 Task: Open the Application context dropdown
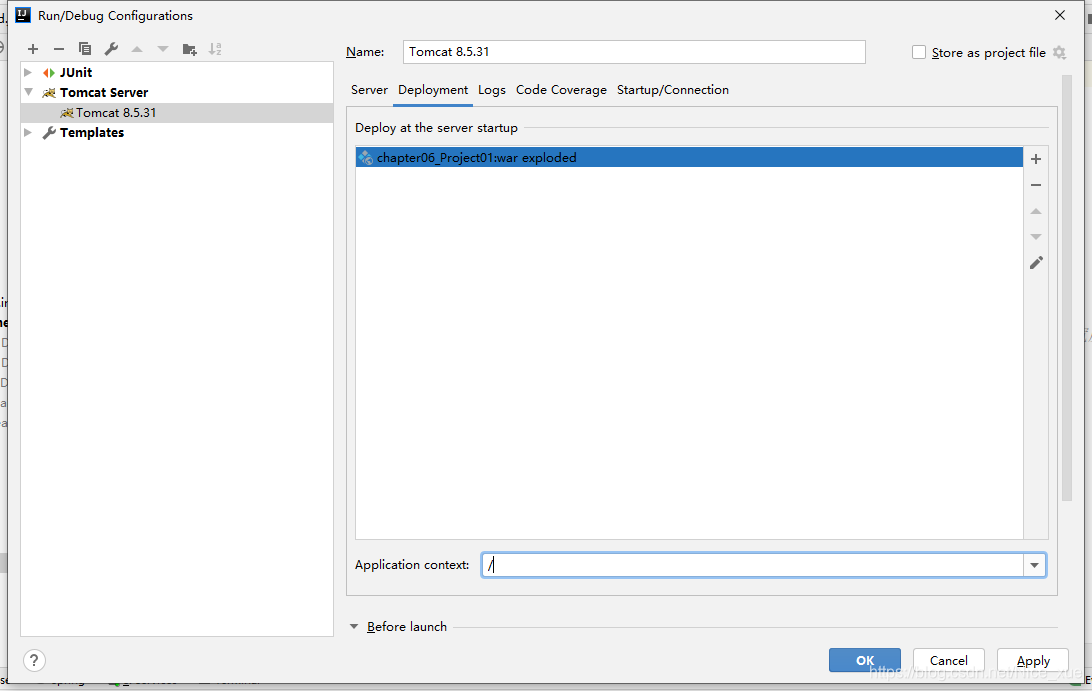(1034, 565)
